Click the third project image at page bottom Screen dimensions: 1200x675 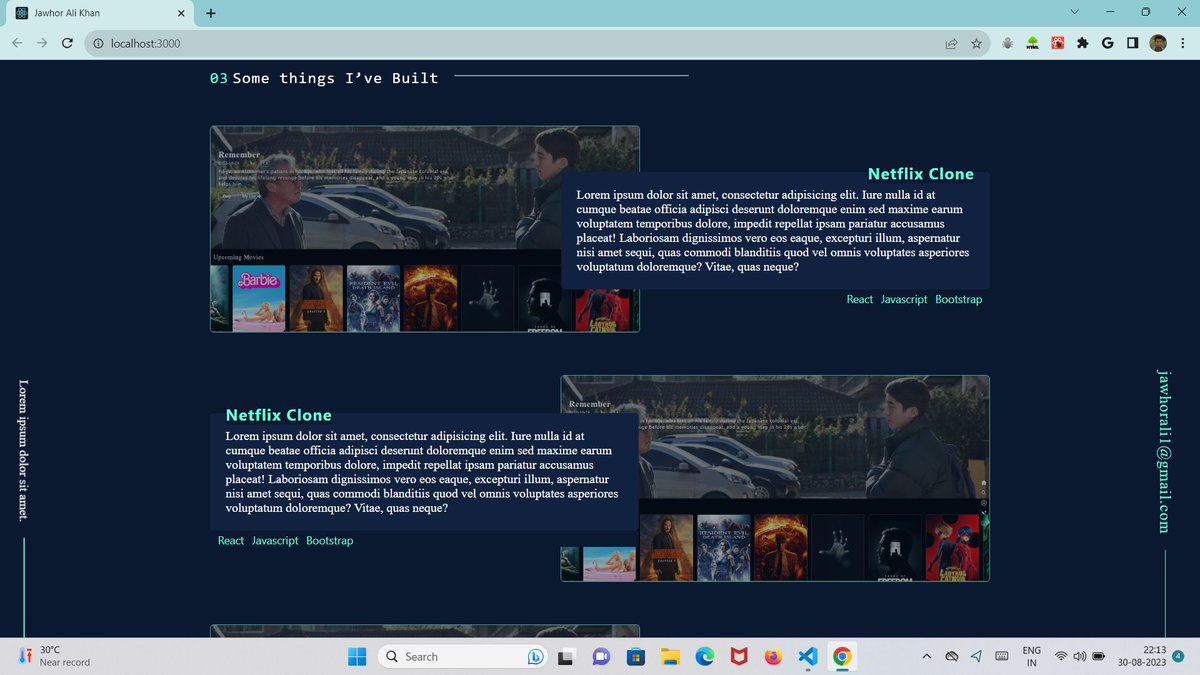425,631
